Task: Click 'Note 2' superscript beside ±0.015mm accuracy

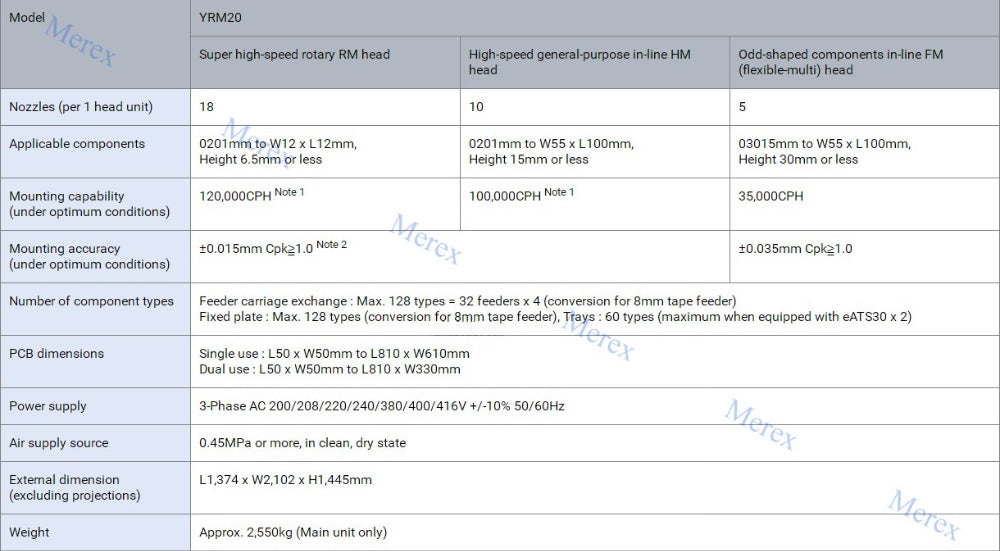Action: point(331,245)
